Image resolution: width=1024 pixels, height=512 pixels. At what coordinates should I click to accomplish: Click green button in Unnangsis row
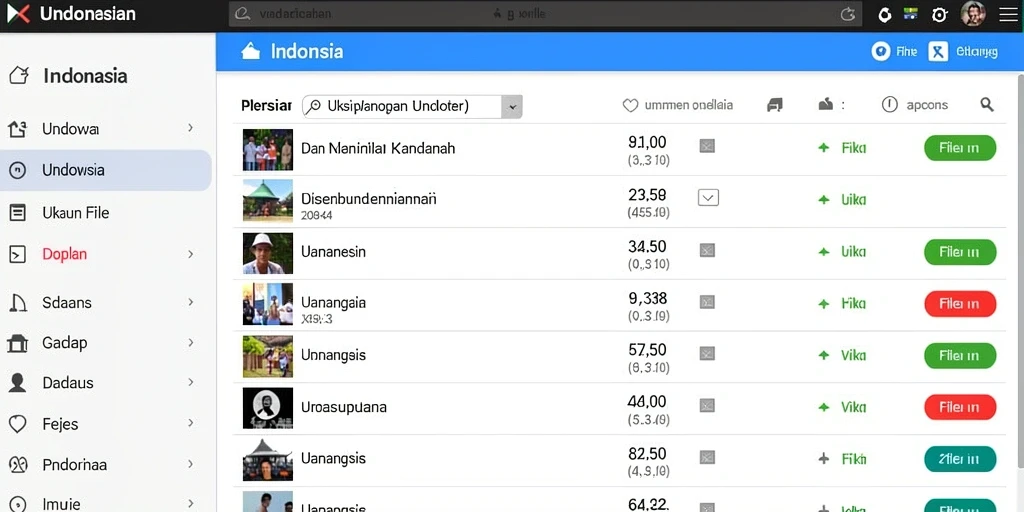click(960, 355)
